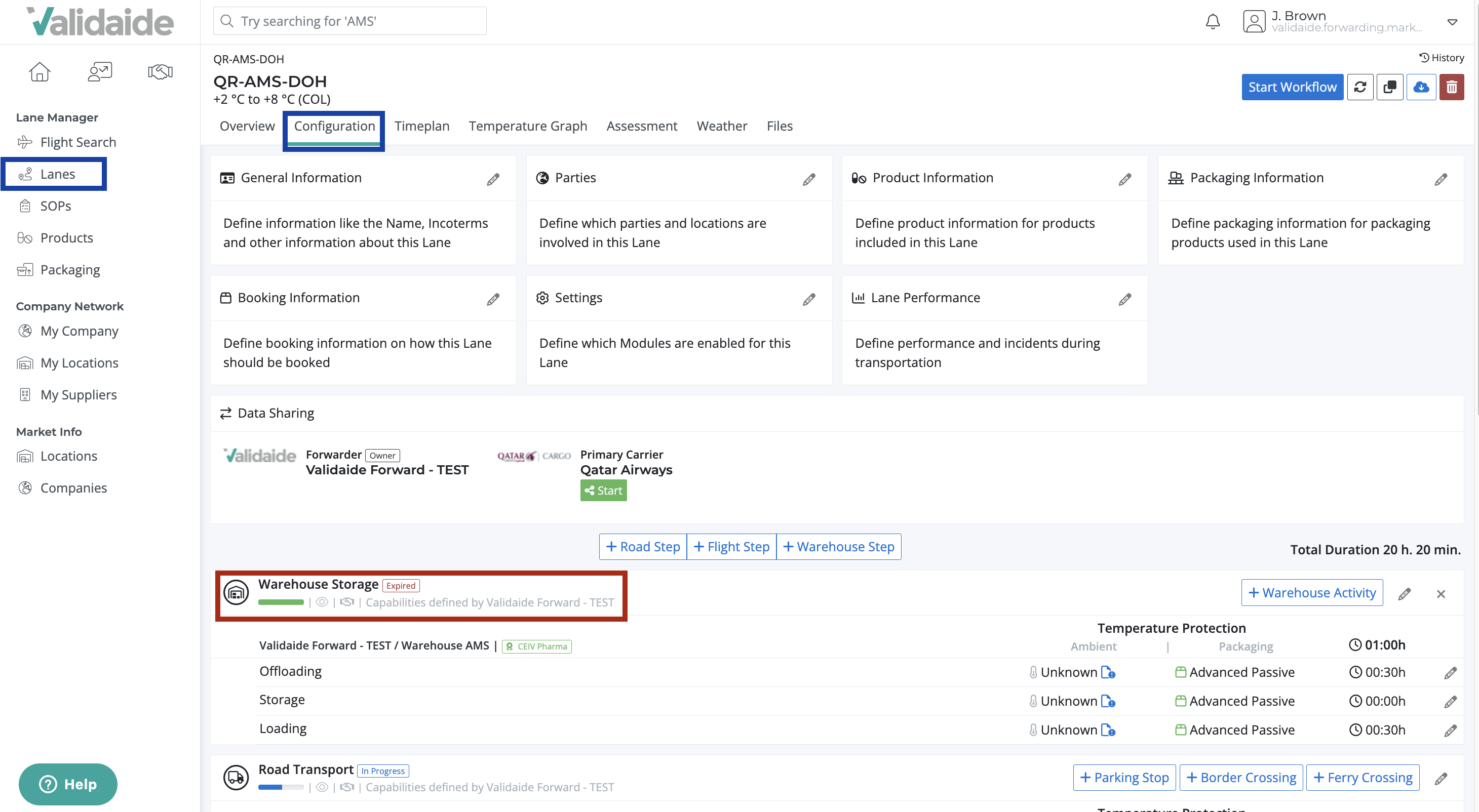
Task: Toggle visibility eye on Warehouse Storage step
Action: coord(322,602)
